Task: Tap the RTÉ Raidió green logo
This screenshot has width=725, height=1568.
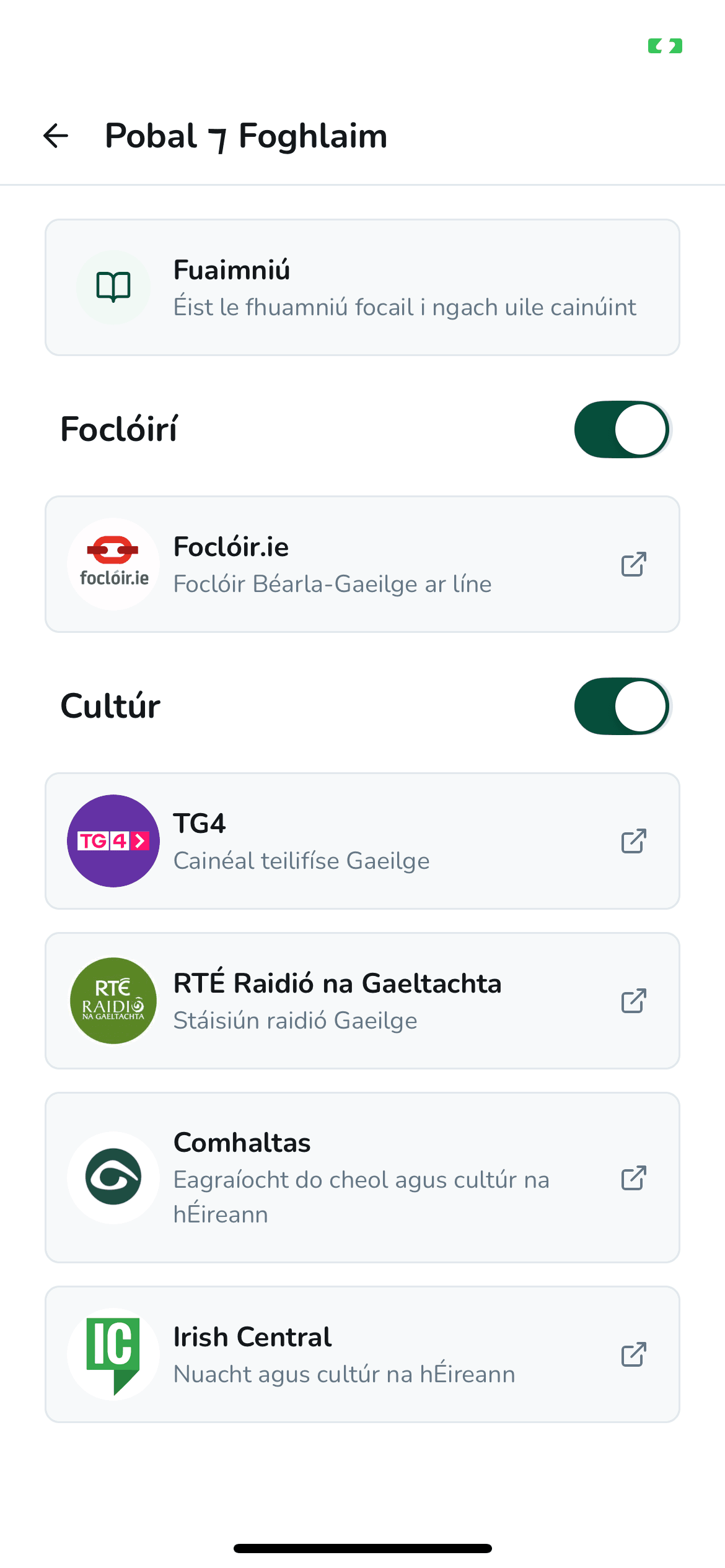Action: coord(113,1001)
